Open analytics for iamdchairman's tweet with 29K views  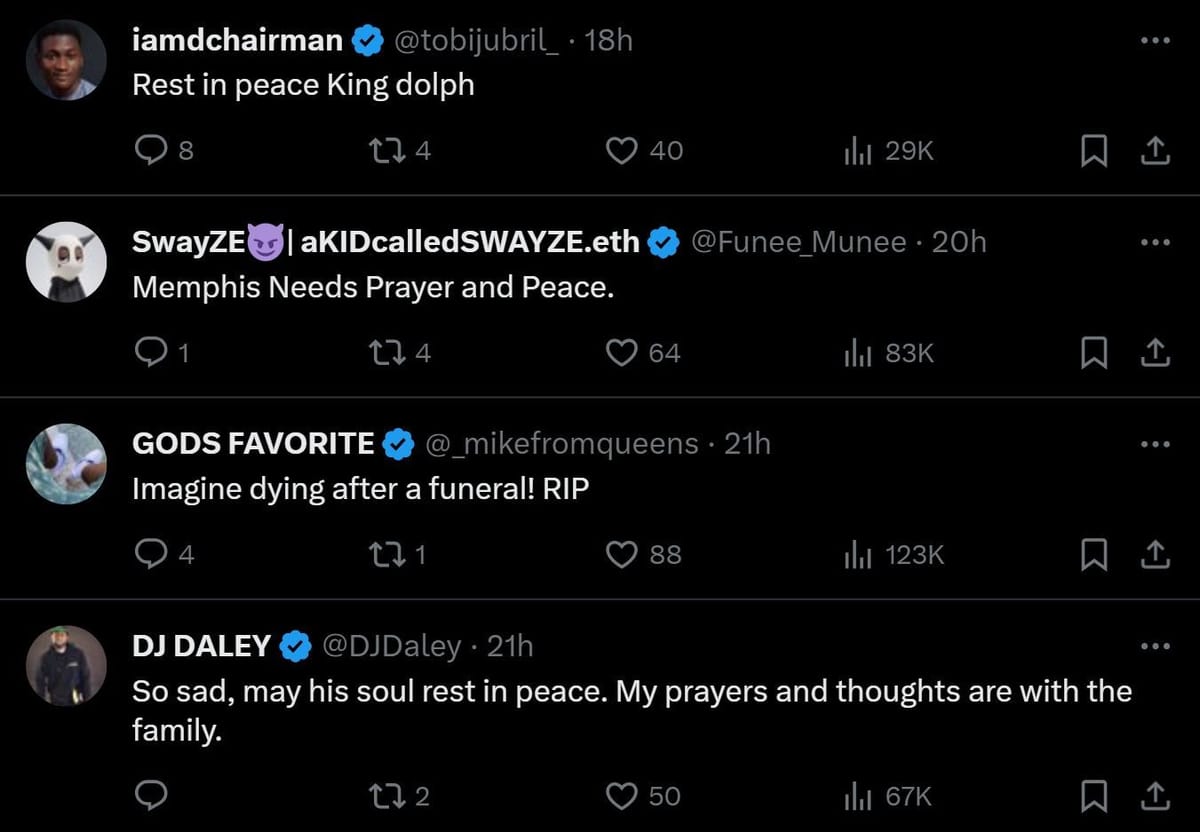coord(860,150)
